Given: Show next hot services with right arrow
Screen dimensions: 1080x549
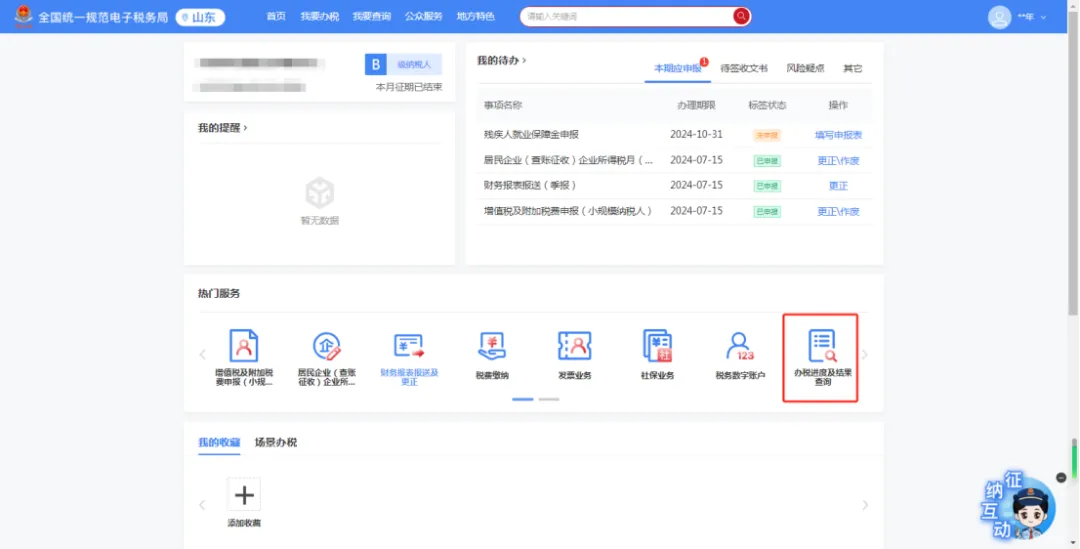Looking at the screenshot, I should [x=865, y=355].
